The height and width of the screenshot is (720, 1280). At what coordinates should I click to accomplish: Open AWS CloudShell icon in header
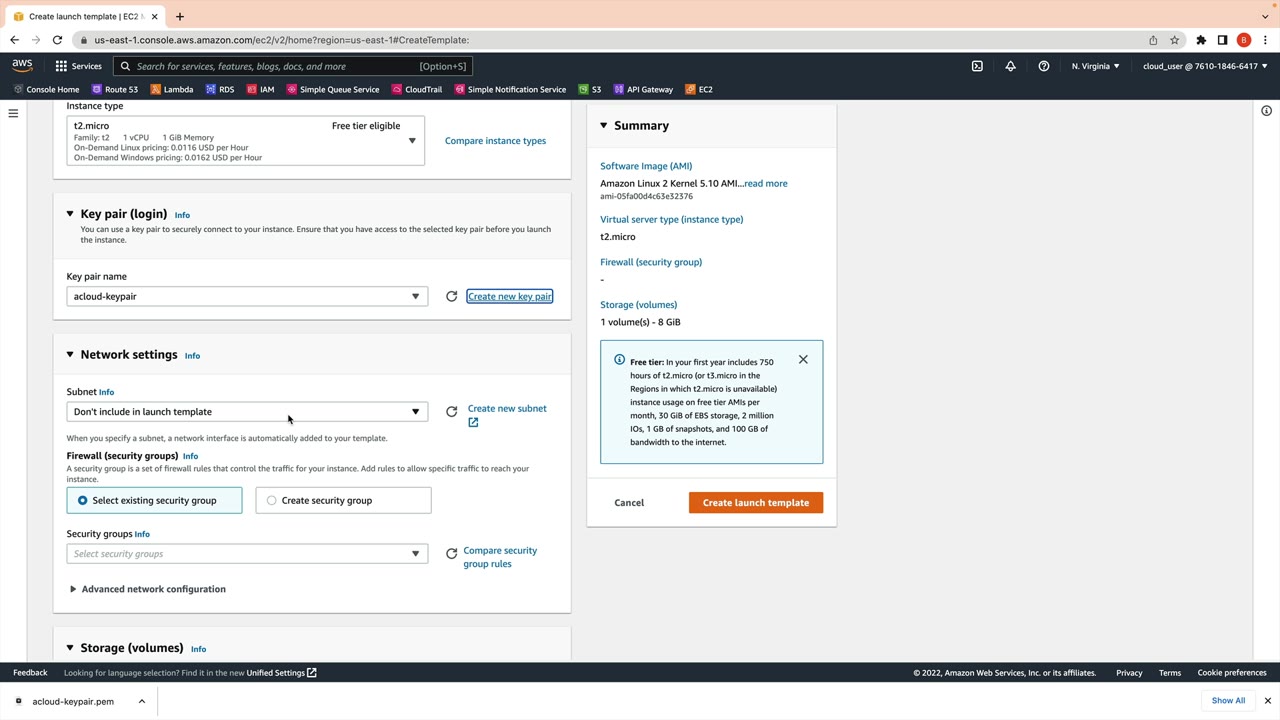coord(977,66)
